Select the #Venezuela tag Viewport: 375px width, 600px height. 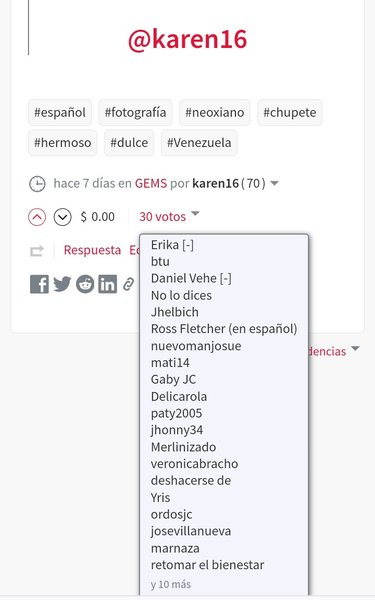[x=199, y=143]
